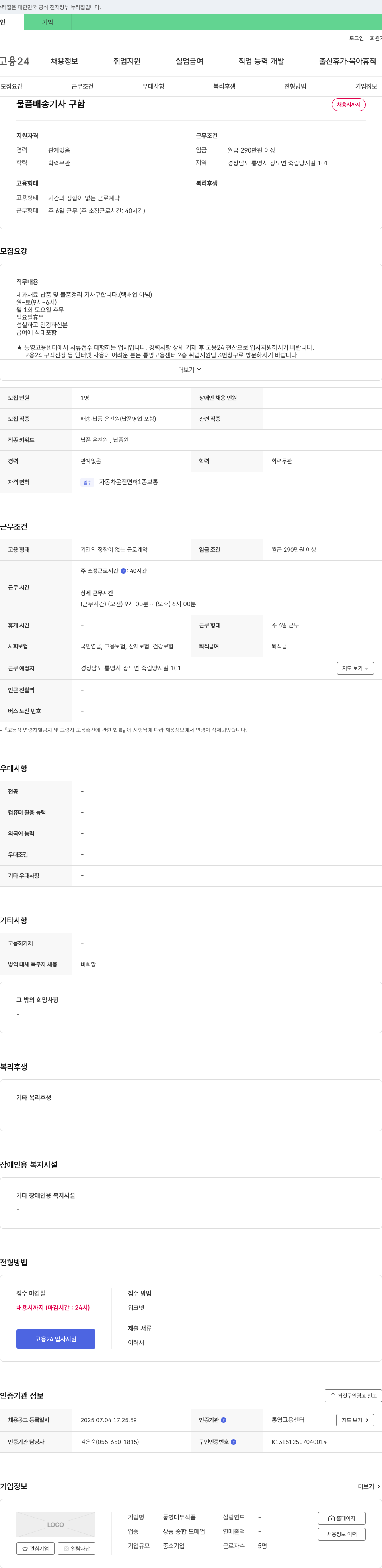Jump to 근무조건 section tab
The height and width of the screenshot is (1568, 382).
(x=82, y=86)
